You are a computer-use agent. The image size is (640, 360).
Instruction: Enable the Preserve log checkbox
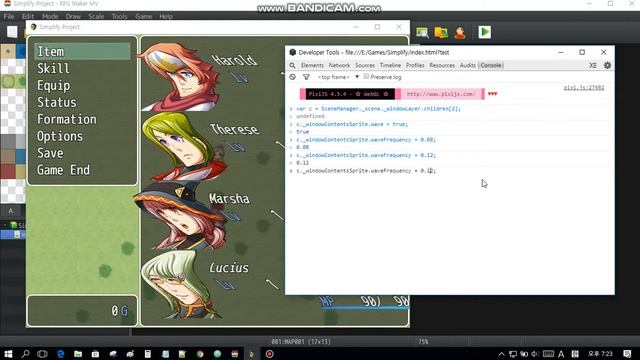click(366, 76)
